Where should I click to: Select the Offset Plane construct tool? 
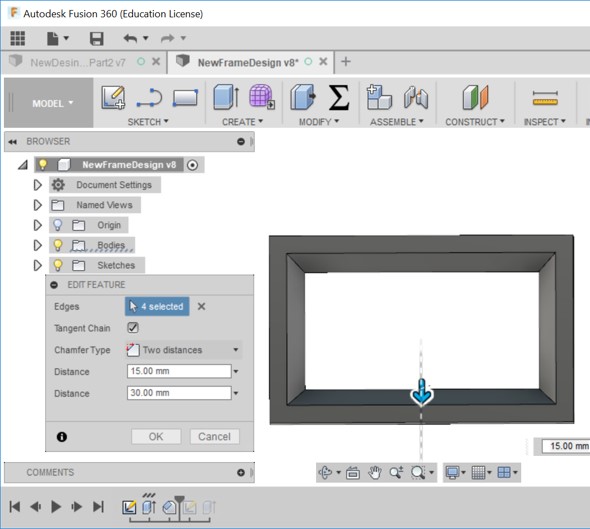pyautogui.click(x=475, y=97)
